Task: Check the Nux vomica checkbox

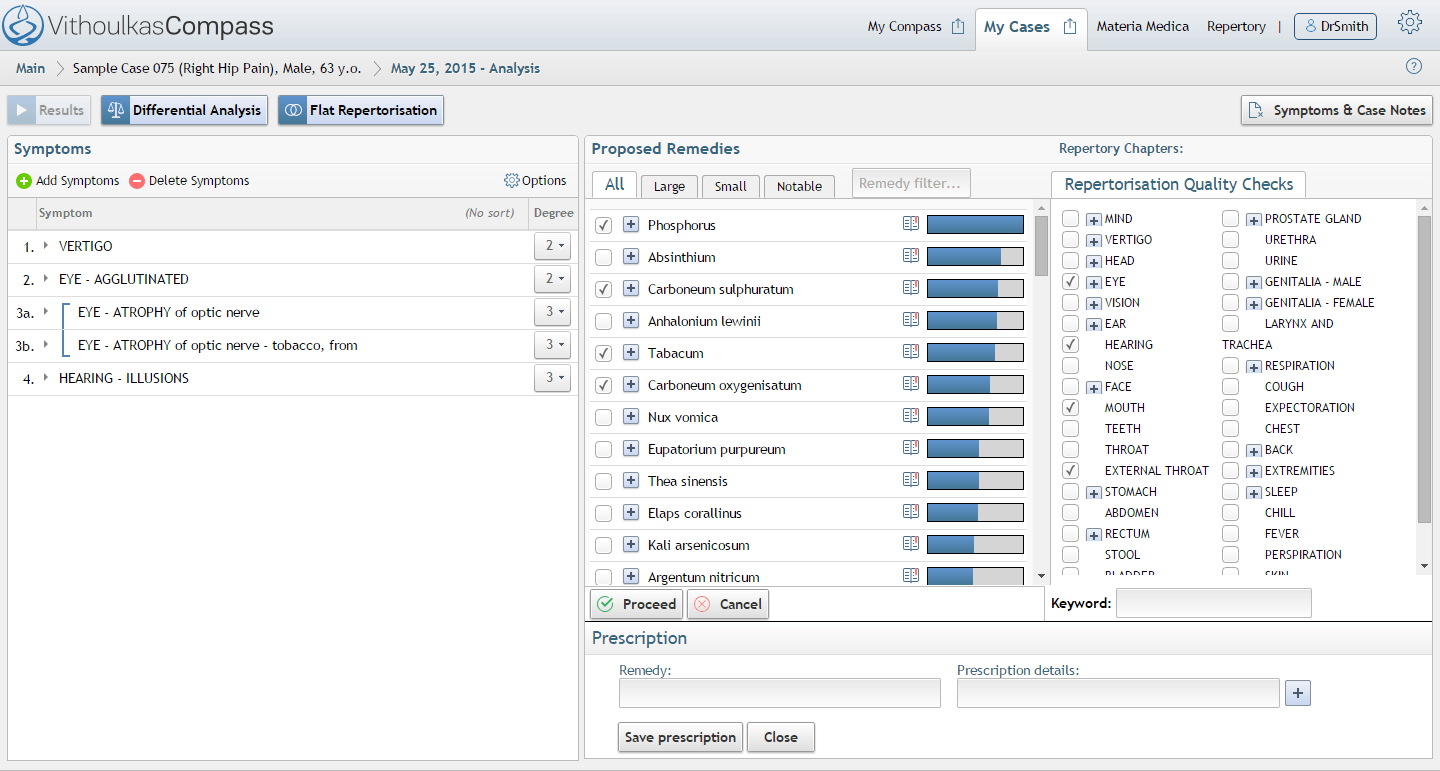Action: pos(603,417)
